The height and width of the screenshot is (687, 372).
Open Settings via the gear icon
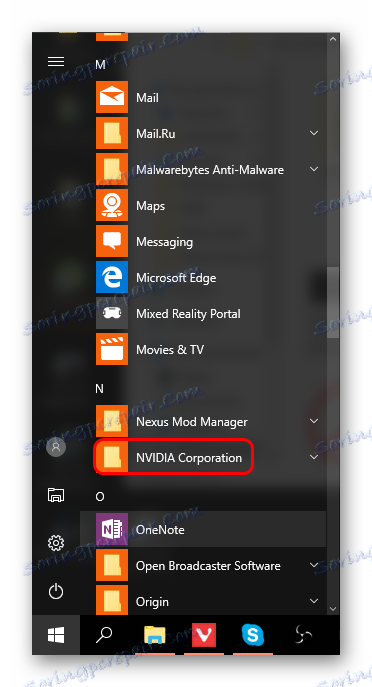click(x=56, y=543)
